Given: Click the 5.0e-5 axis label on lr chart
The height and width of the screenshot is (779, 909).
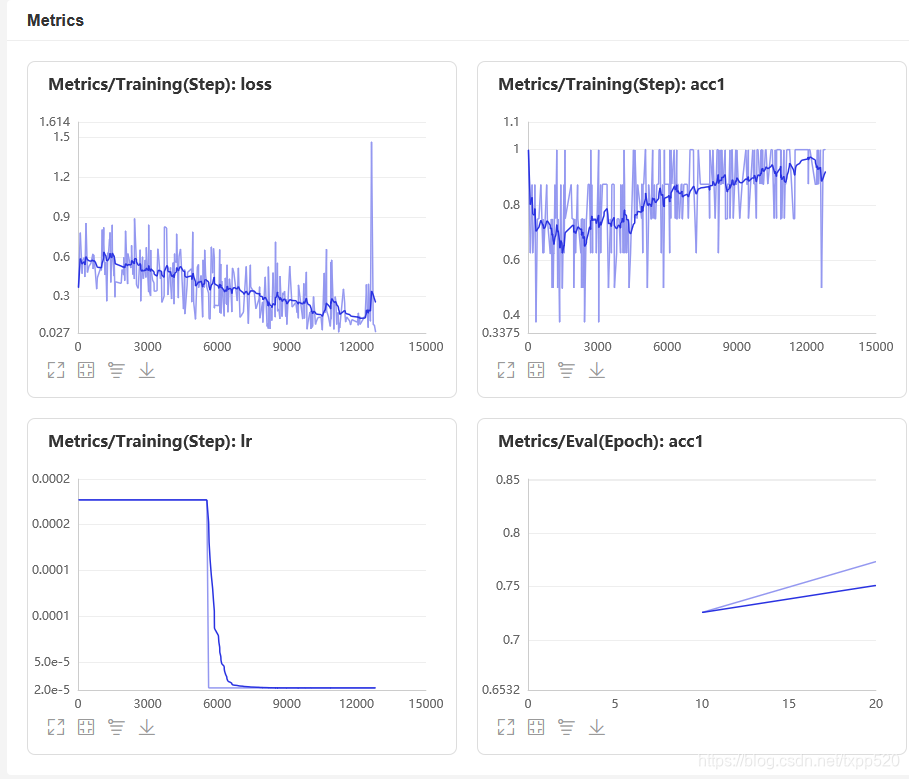Looking at the screenshot, I should (52, 662).
